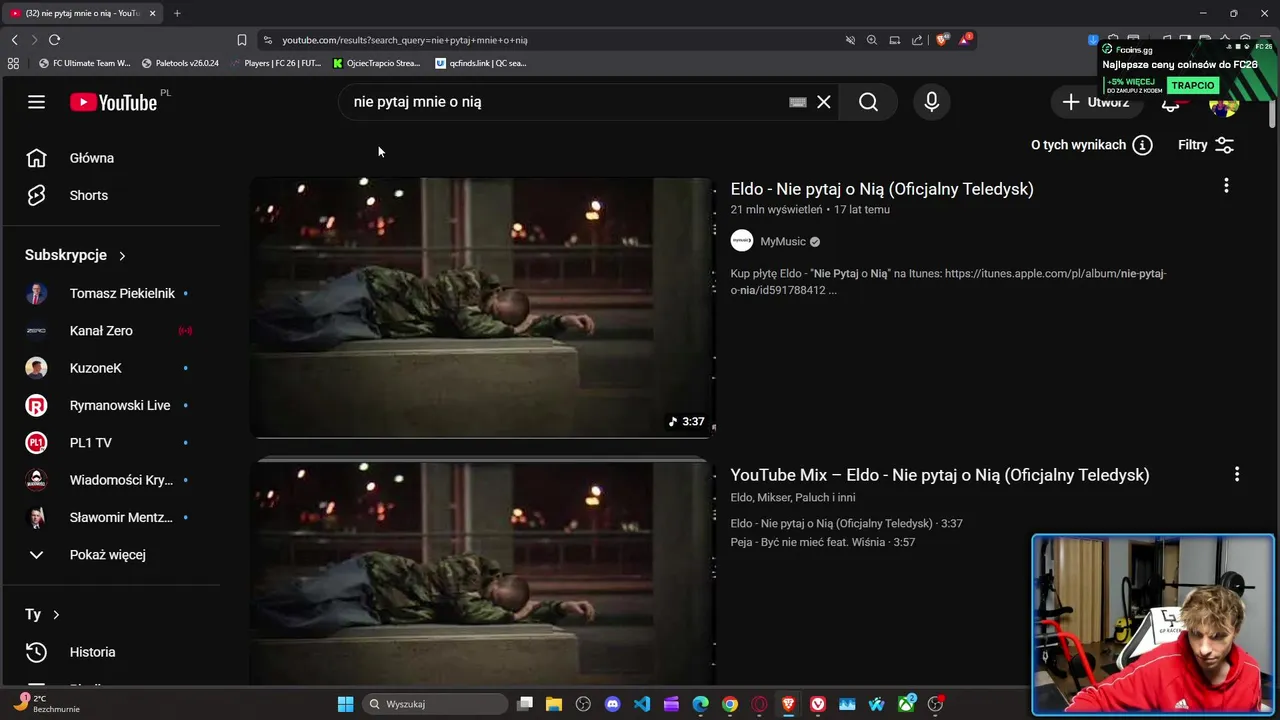Open Visual Studio Code from taskbar

click(x=642, y=704)
